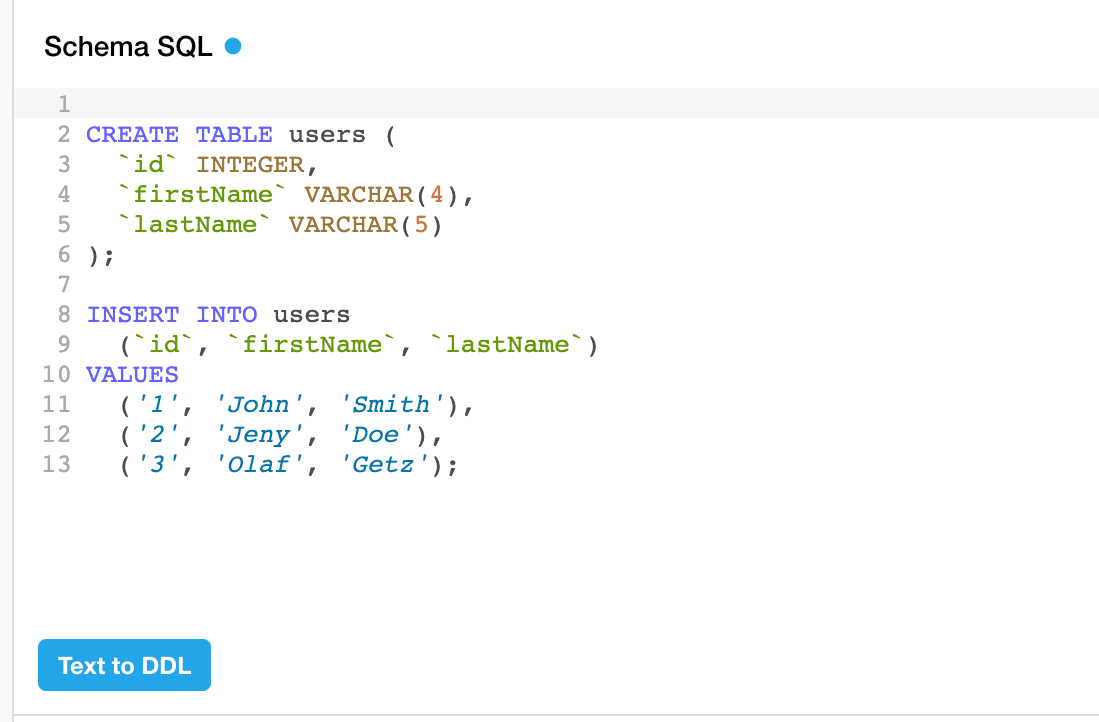
Task: Click the number 5 inside VARCHAR
Action: (x=420, y=225)
